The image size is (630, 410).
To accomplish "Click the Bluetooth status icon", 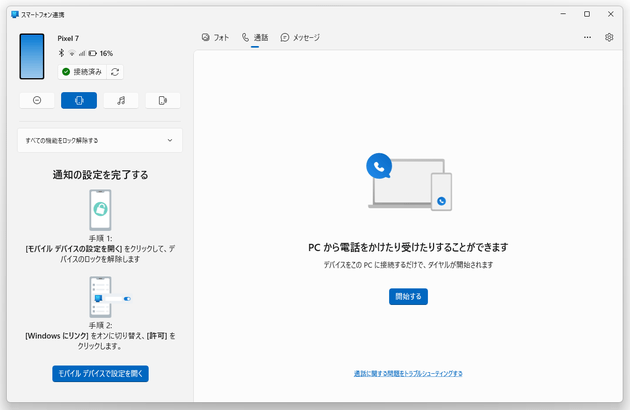I will 61,53.
